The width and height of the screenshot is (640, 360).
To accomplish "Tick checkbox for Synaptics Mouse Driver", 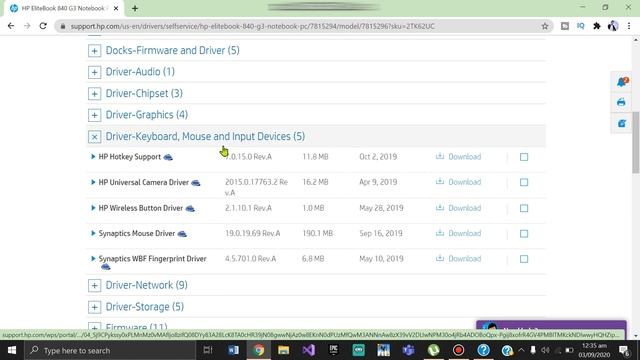I will [524, 233].
